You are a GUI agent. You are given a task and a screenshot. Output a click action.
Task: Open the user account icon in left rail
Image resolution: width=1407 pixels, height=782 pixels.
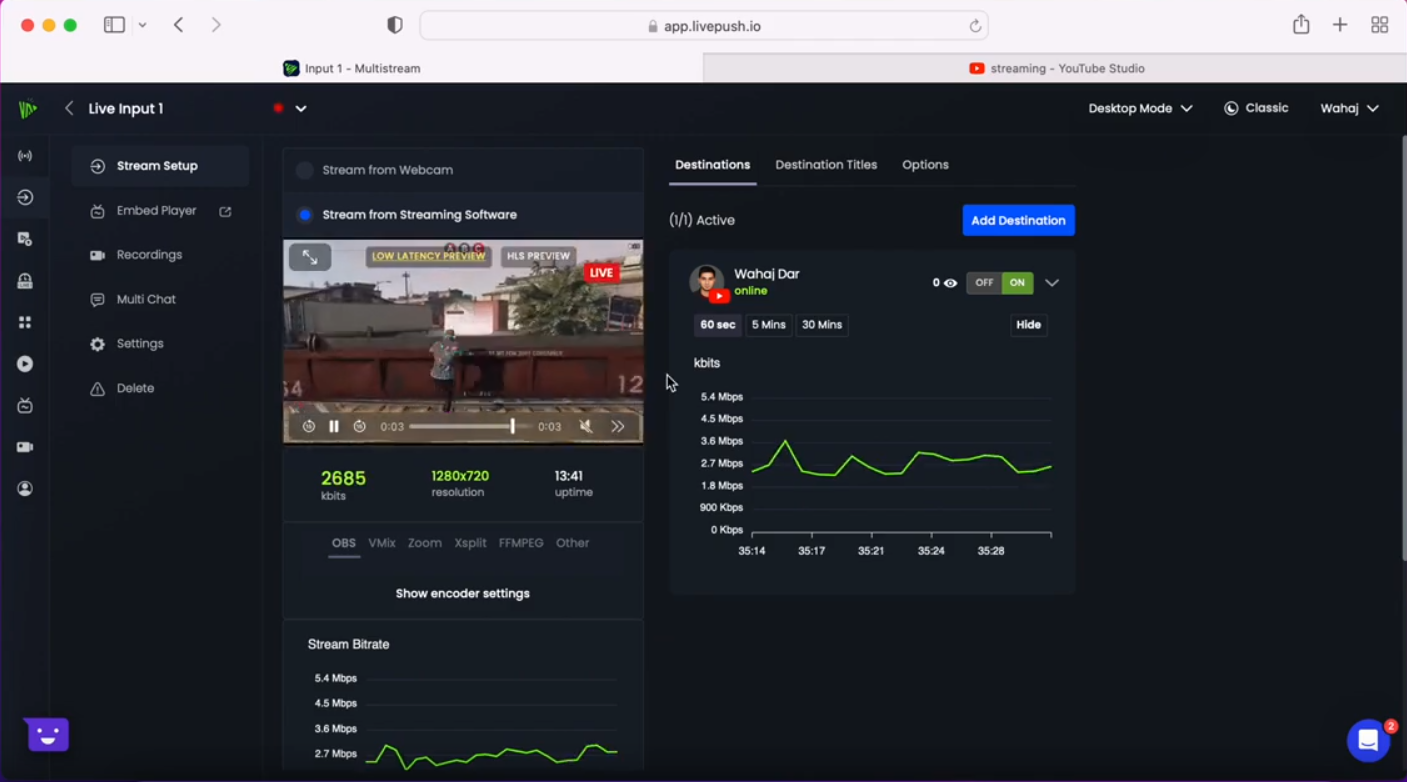[25, 489]
